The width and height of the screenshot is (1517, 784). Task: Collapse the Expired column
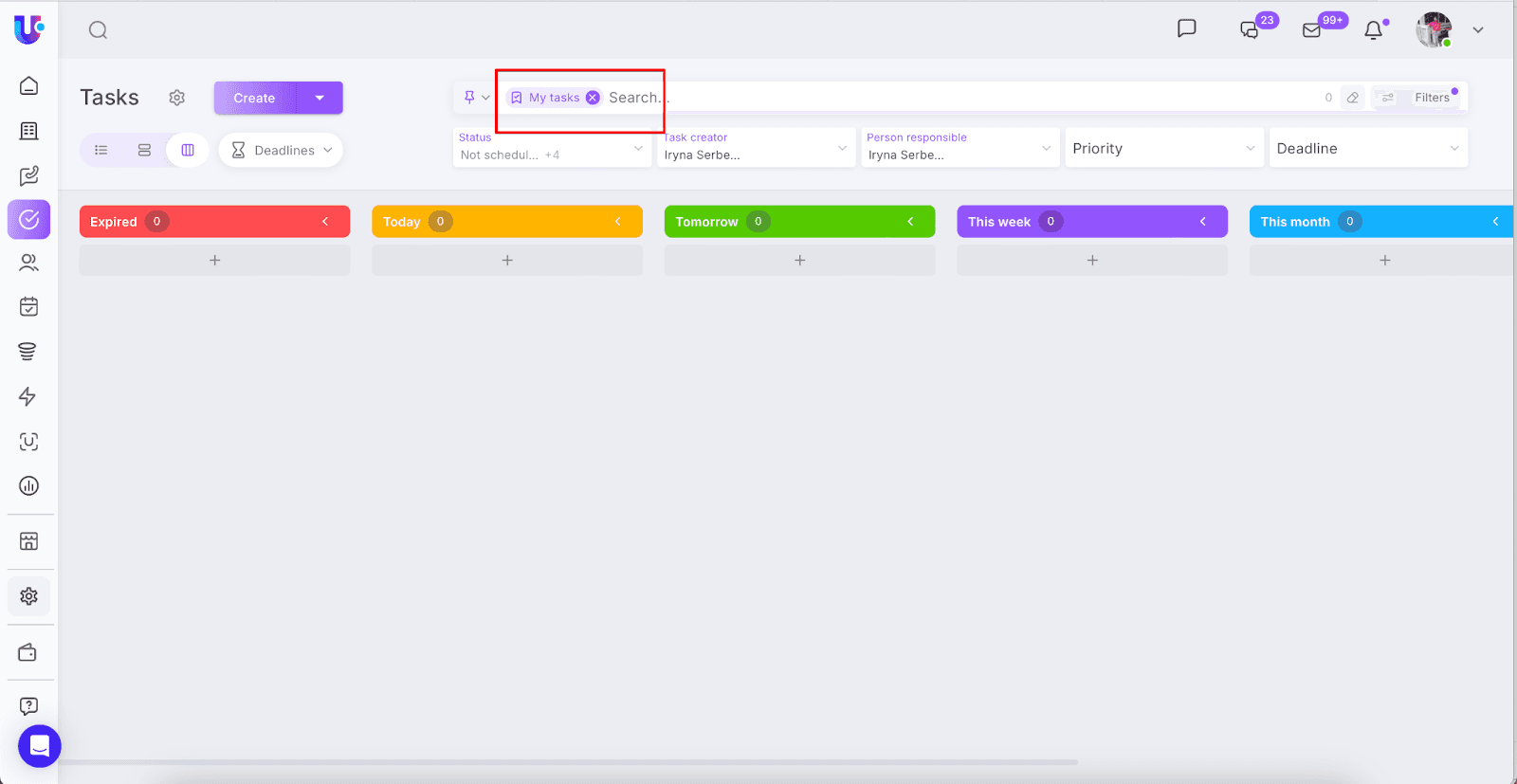tap(325, 222)
